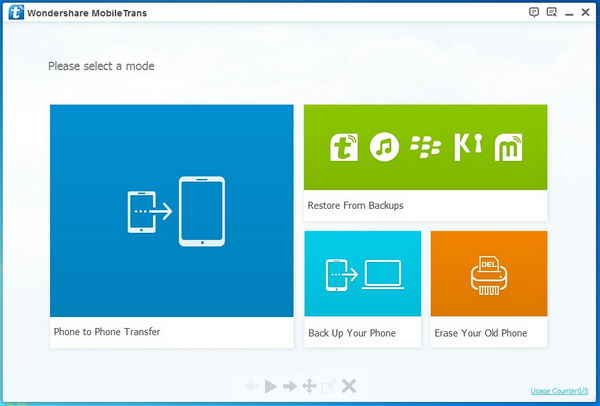This screenshot has width=600, height=406.
Task: Minimize the MobileTrans window
Action: [570, 12]
